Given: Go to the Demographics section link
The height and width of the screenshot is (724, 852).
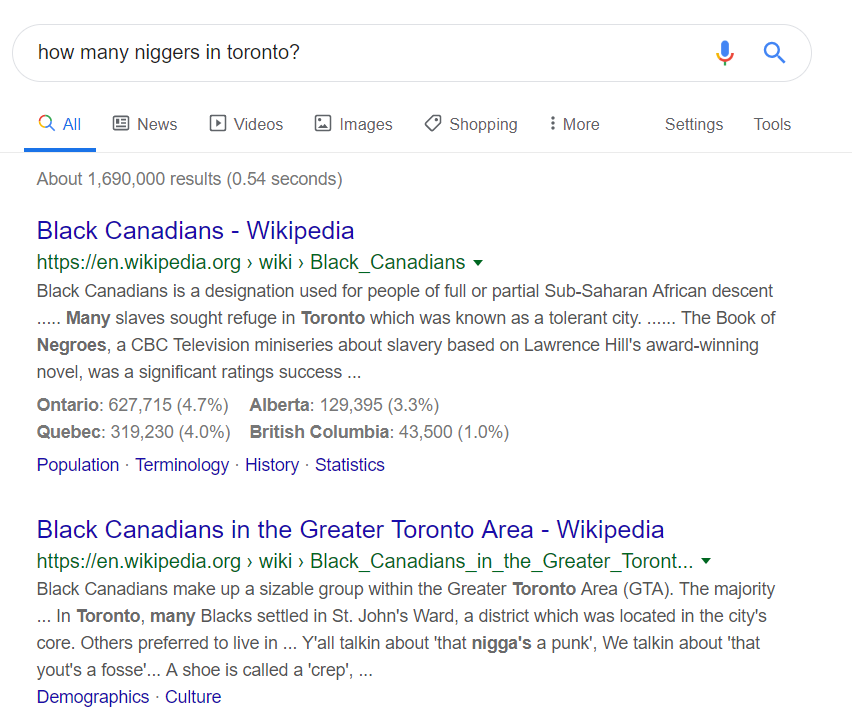Looking at the screenshot, I should pyautogui.click(x=93, y=697).
